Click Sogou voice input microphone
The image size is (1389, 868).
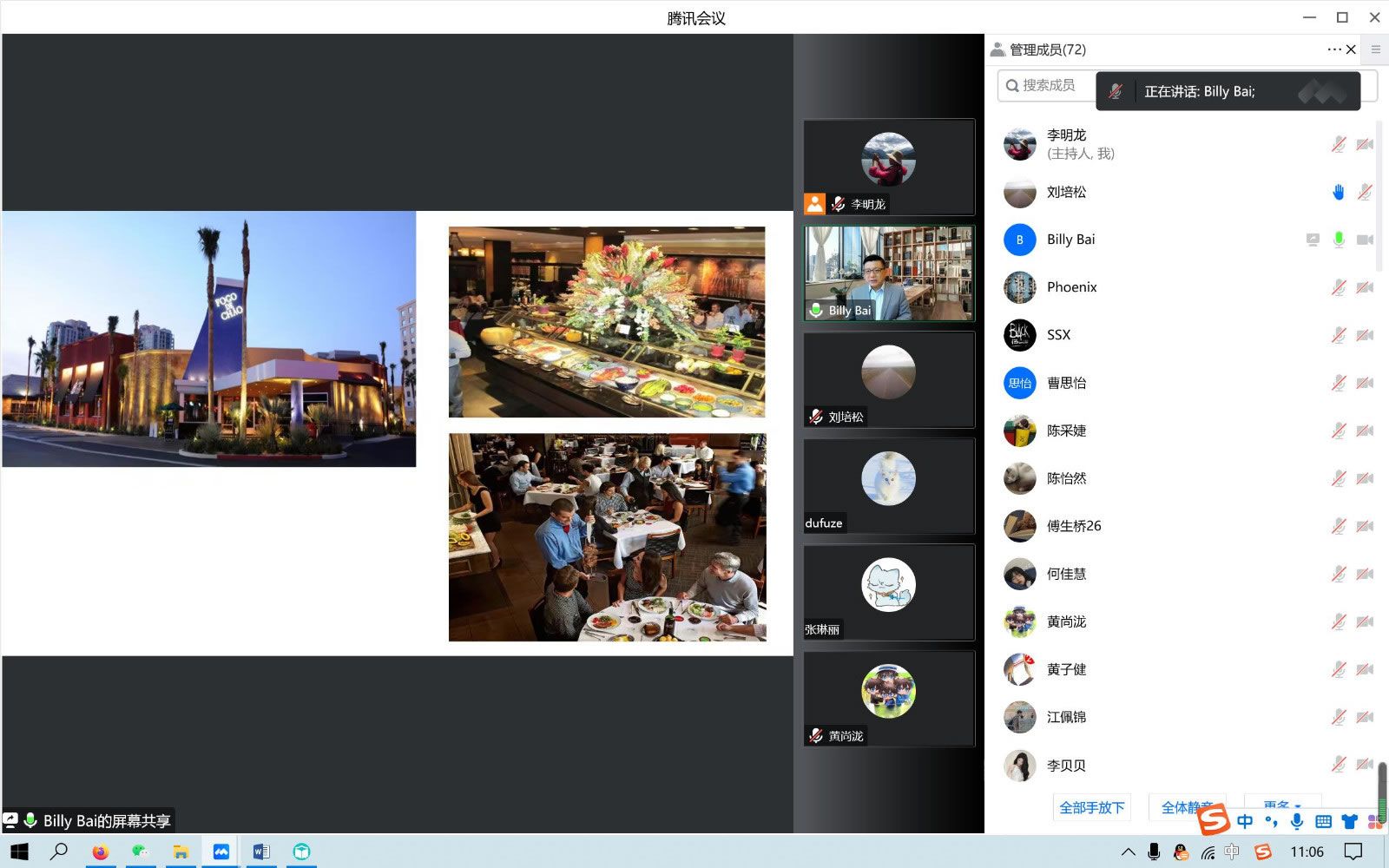pos(1297,821)
